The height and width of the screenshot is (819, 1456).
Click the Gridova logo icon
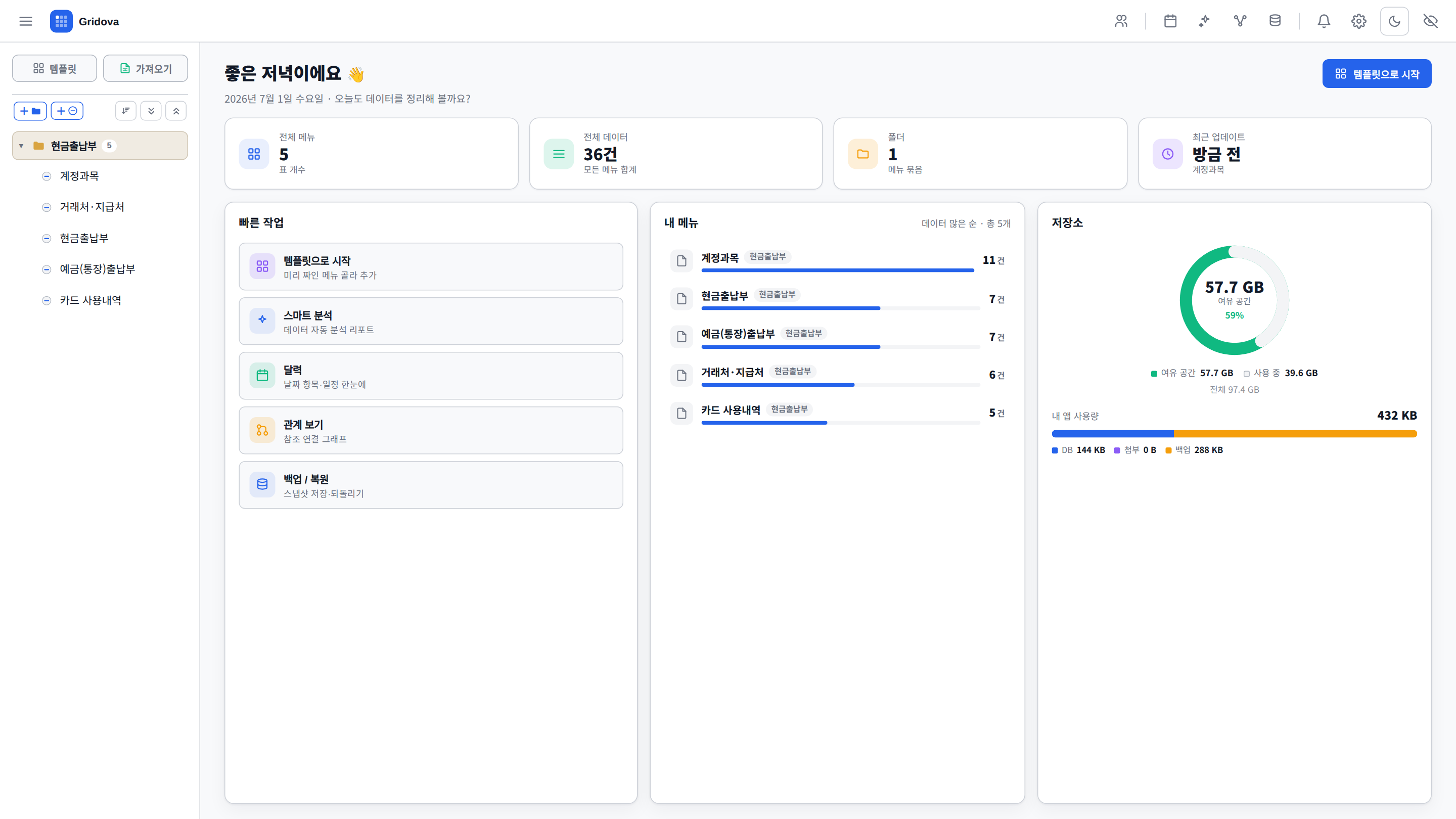pos(61,21)
